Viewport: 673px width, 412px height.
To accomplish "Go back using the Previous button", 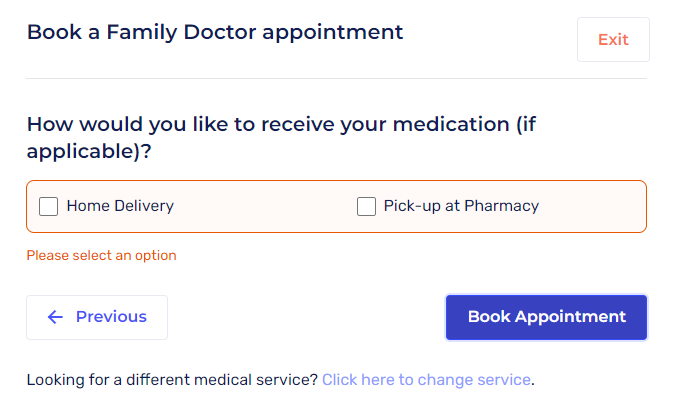I will [x=97, y=317].
